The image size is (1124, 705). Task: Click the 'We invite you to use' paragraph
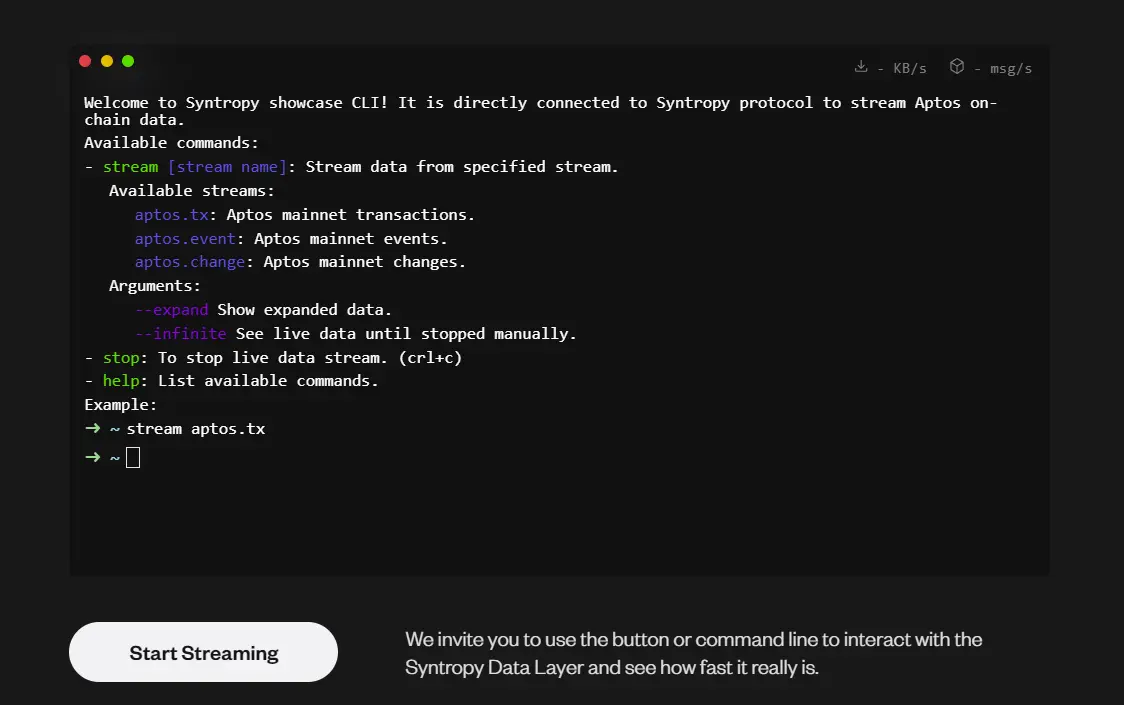pos(693,653)
